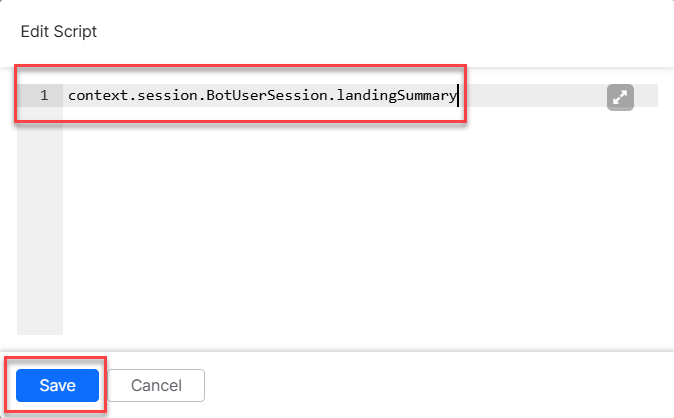Cancel editing the script
674x418 pixels.
coord(156,385)
